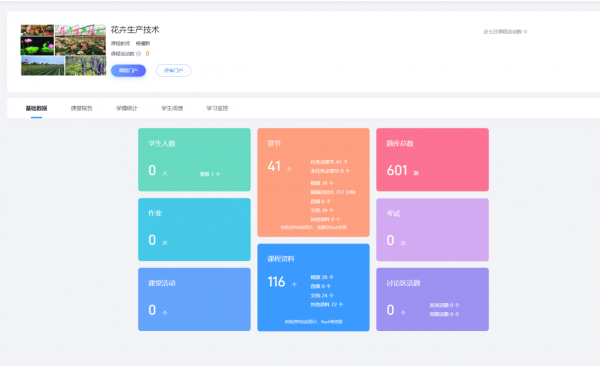Open the orange 章节 card showing 41
The width and height of the screenshot is (600, 366).
tap(313, 183)
